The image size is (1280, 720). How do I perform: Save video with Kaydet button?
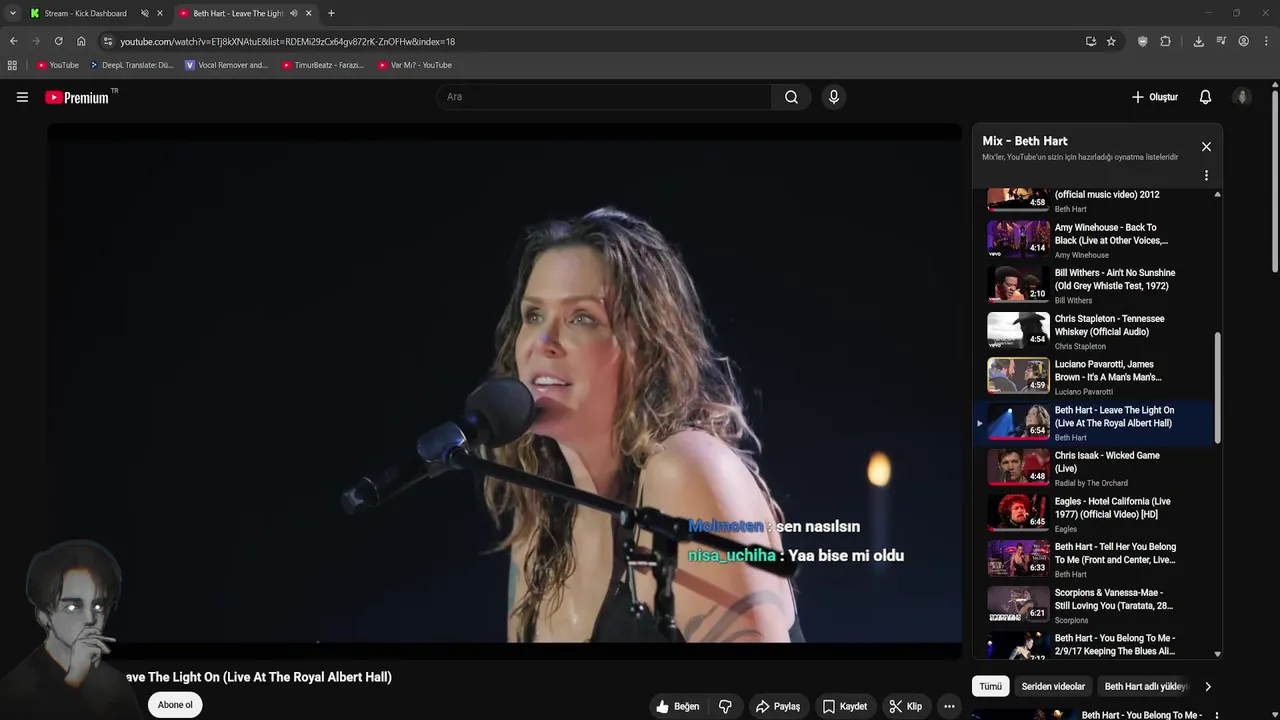point(845,706)
